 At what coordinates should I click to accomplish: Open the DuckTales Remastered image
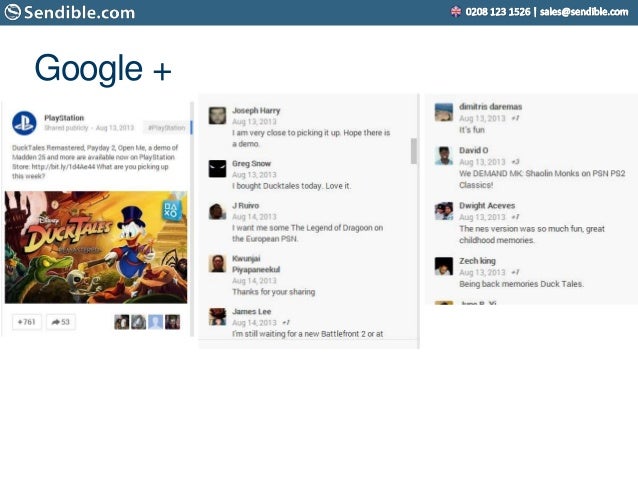point(96,247)
